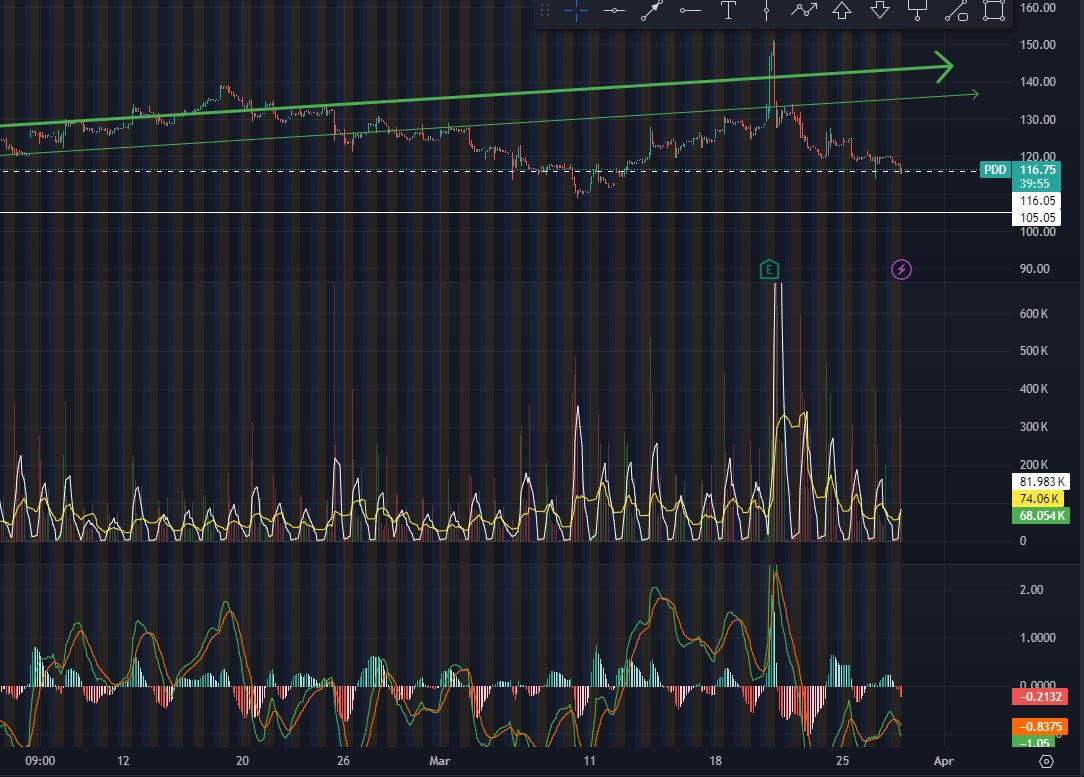1084x777 pixels.
Task: Grab the favorites toolbar drag handle
Action: (x=545, y=10)
